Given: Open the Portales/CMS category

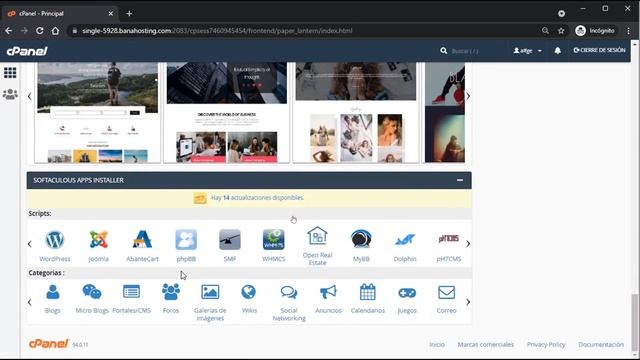Looking at the screenshot, I should coord(131,299).
